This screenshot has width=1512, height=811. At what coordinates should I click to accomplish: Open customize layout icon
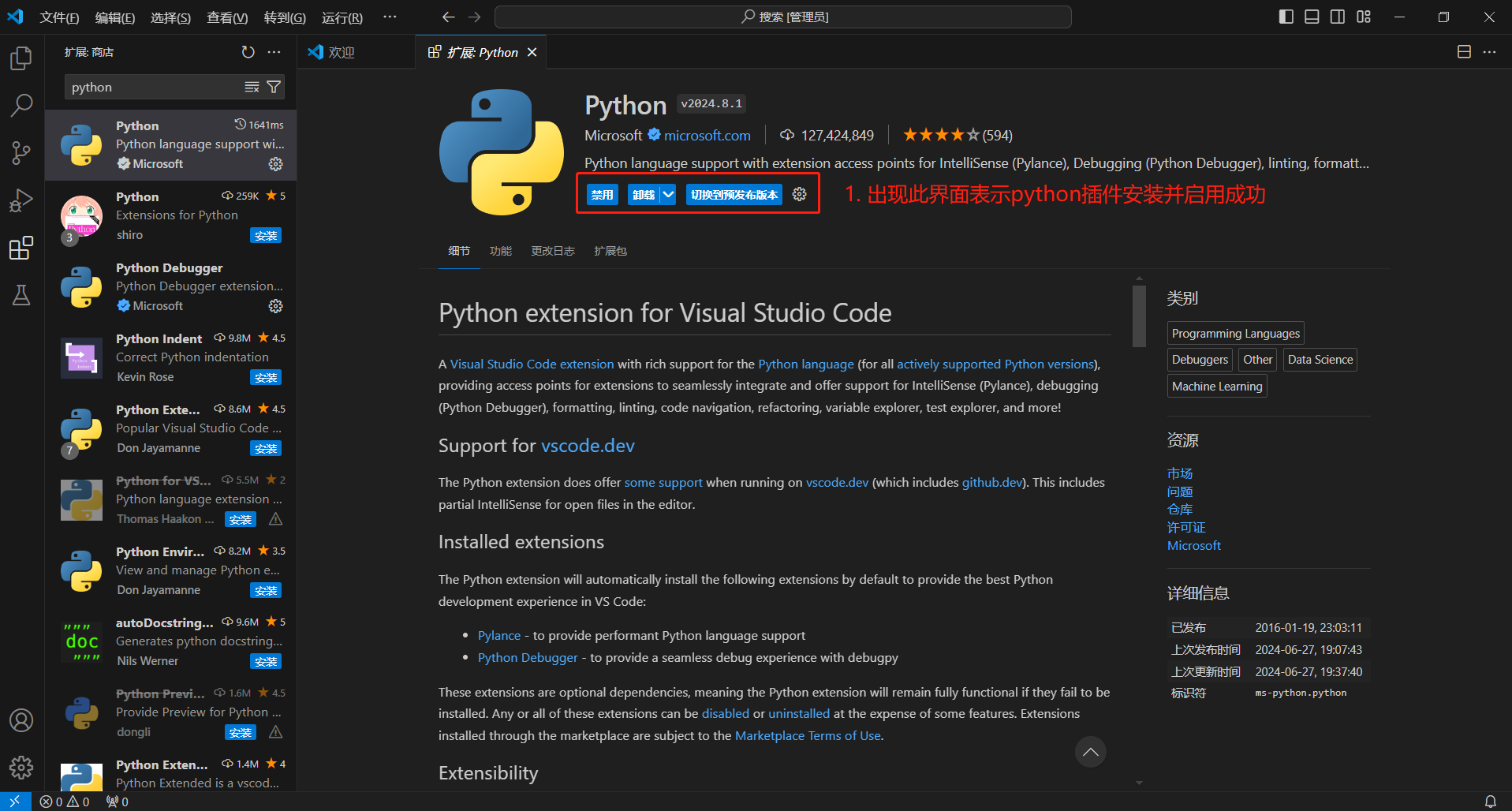click(x=1364, y=17)
